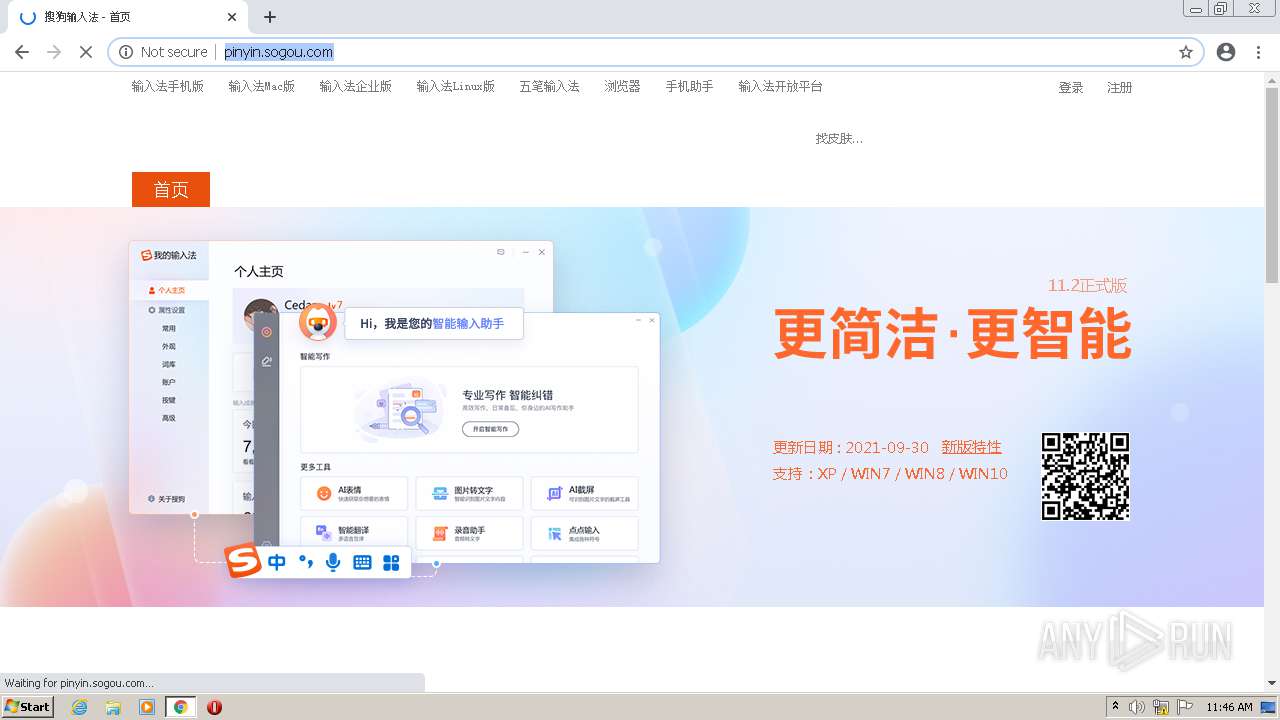Viewport: 1280px width, 720px height.
Task: Open 输入法Mac版 link
Action: (262, 87)
